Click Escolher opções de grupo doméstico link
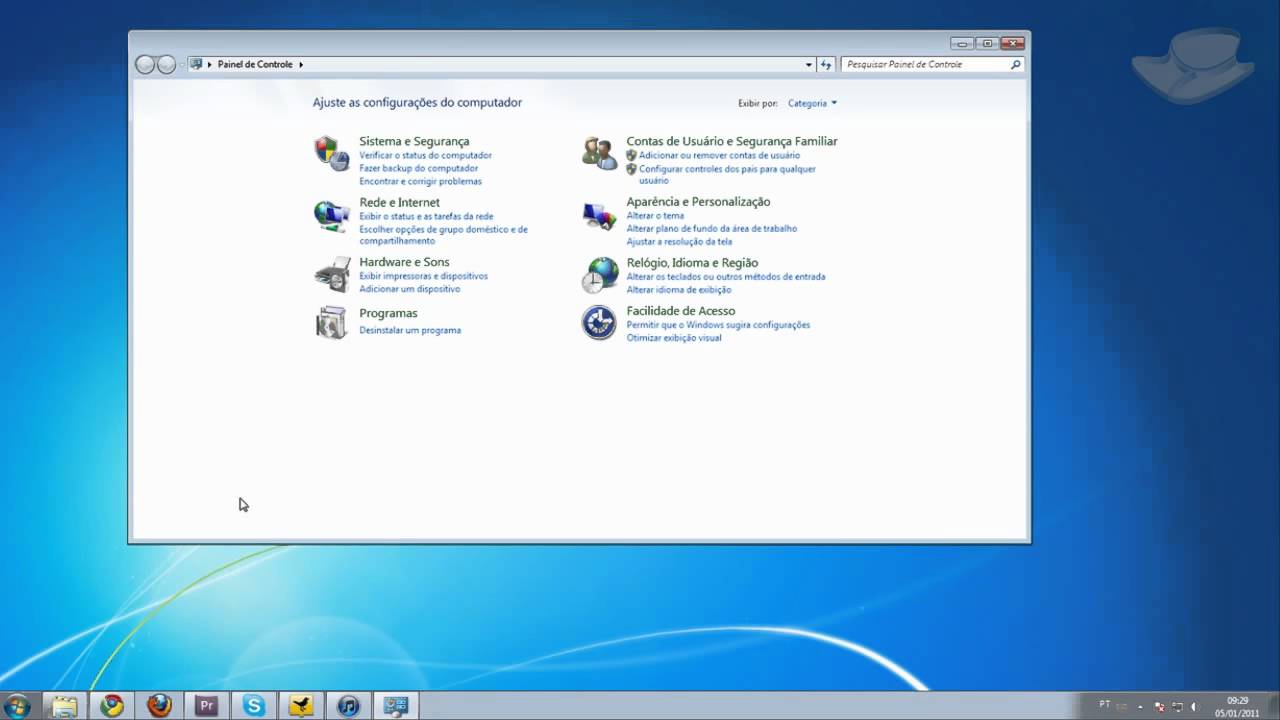 point(443,235)
